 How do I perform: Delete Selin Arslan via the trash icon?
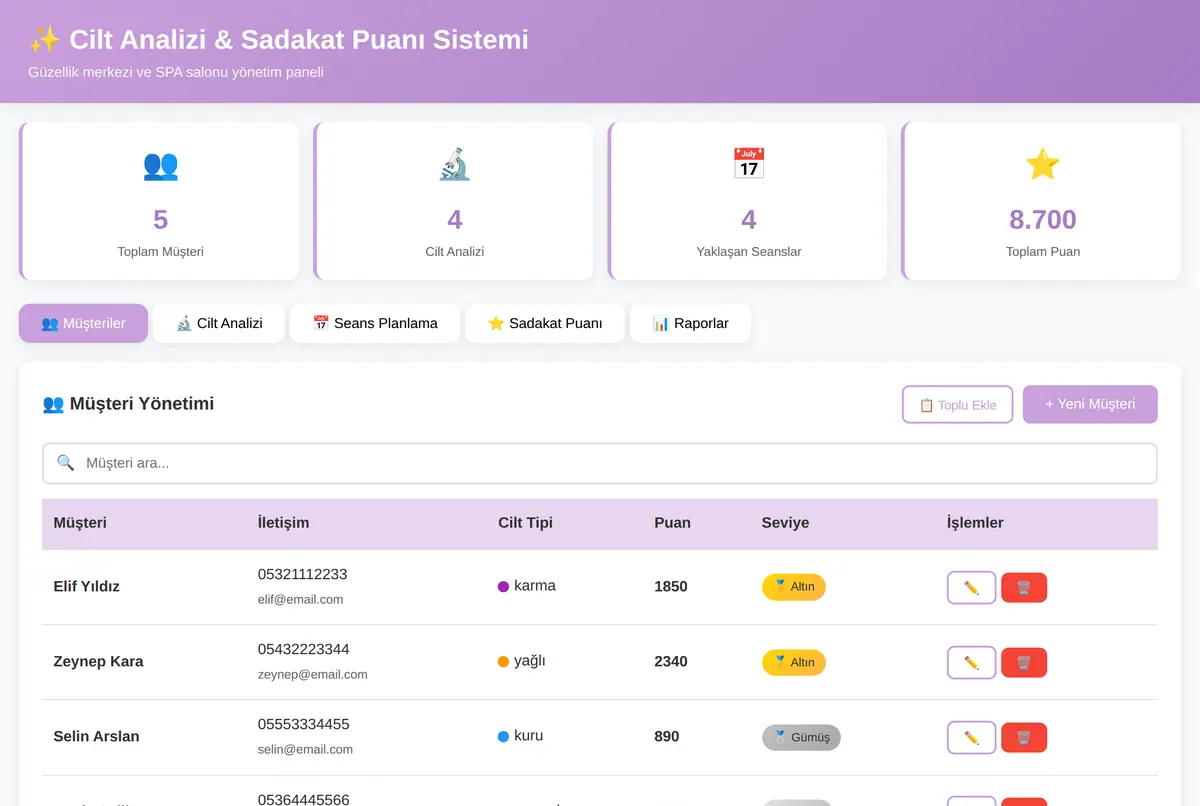pos(1024,738)
